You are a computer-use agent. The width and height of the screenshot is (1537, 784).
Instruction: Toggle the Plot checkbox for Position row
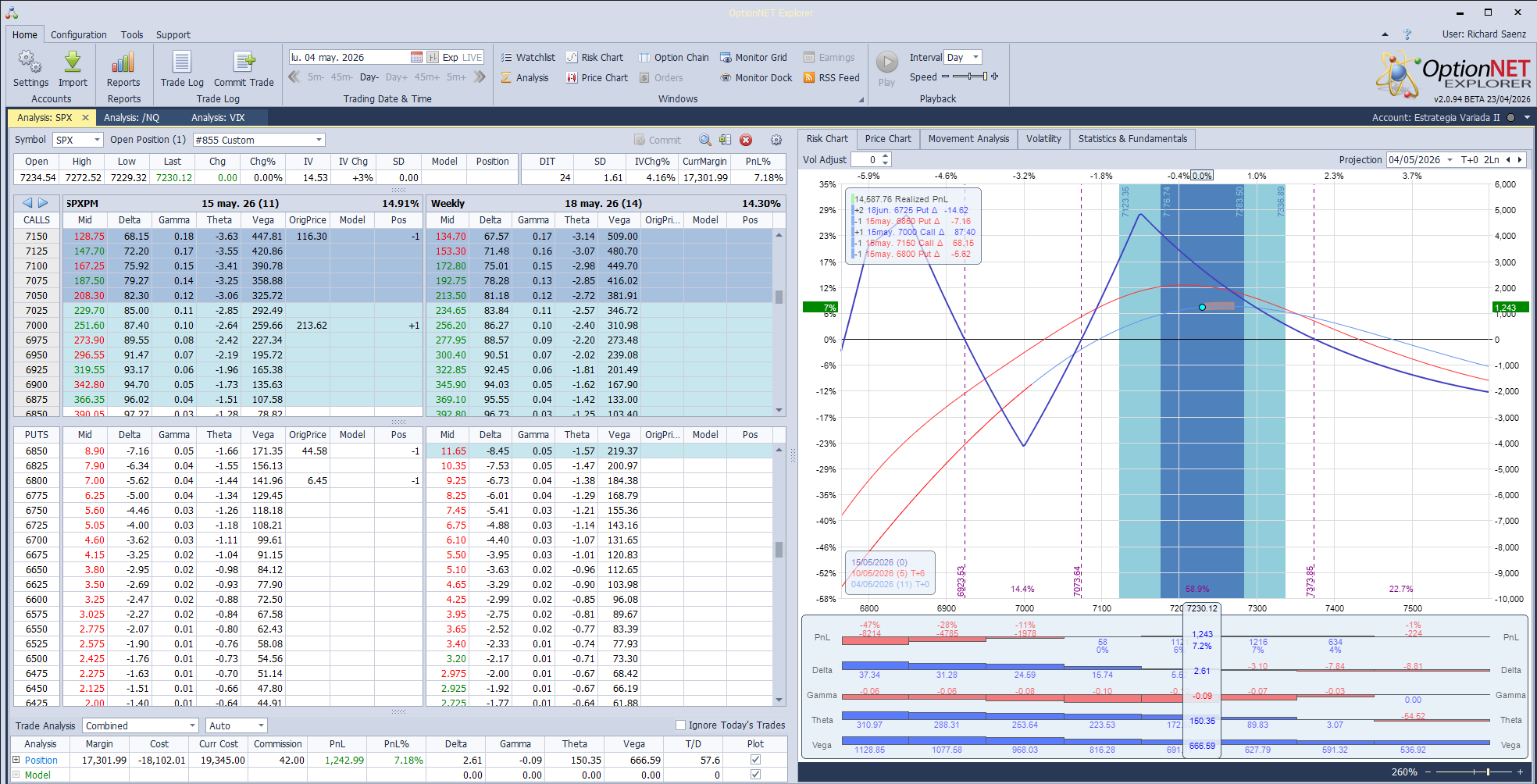[x=755, y=760]
